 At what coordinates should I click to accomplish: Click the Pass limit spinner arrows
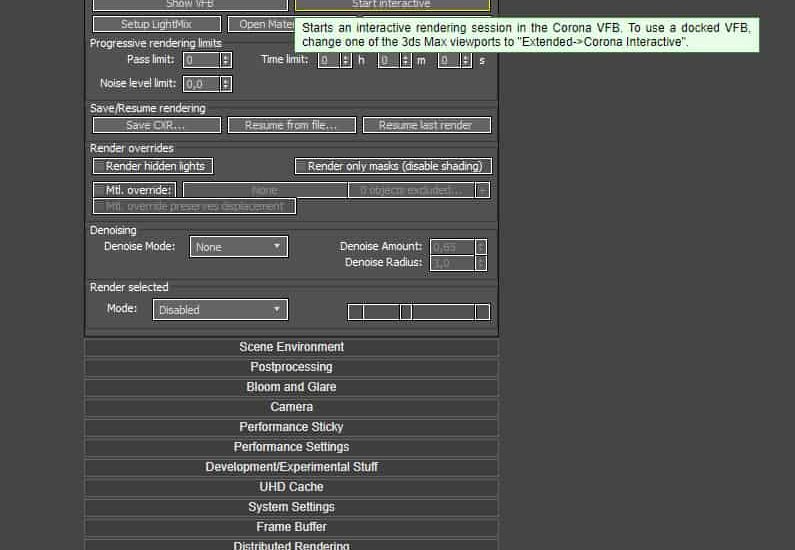(x=226, y=60)
